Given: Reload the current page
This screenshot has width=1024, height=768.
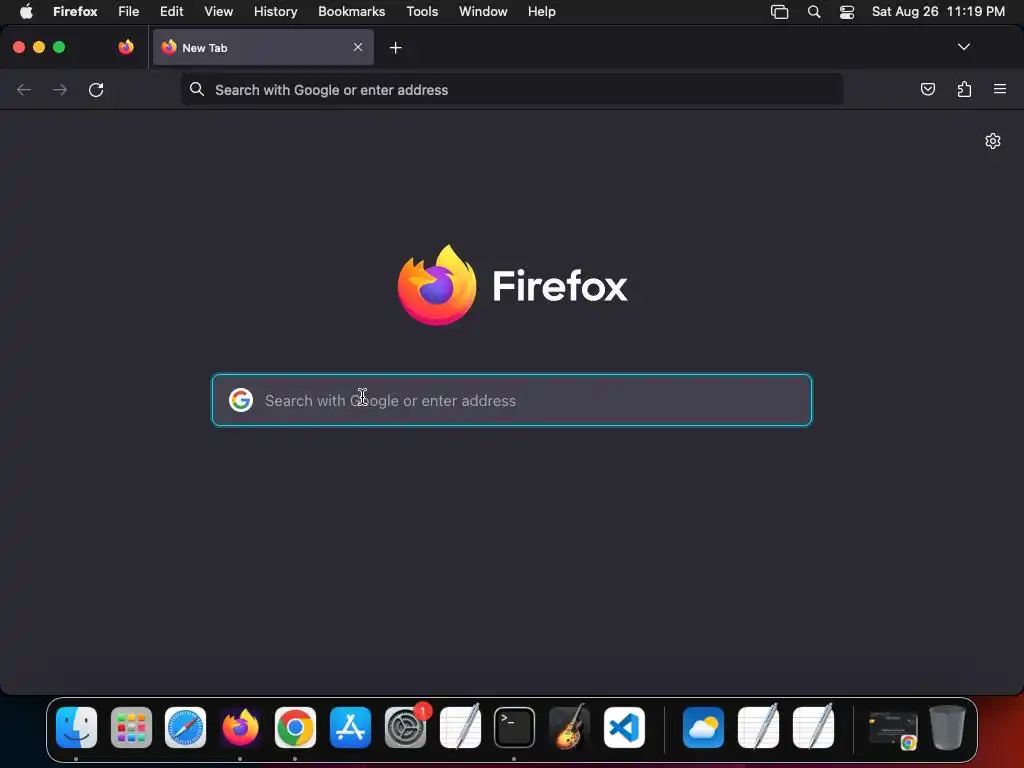Looking at the screenshot, I should click(x=96, y=89).
